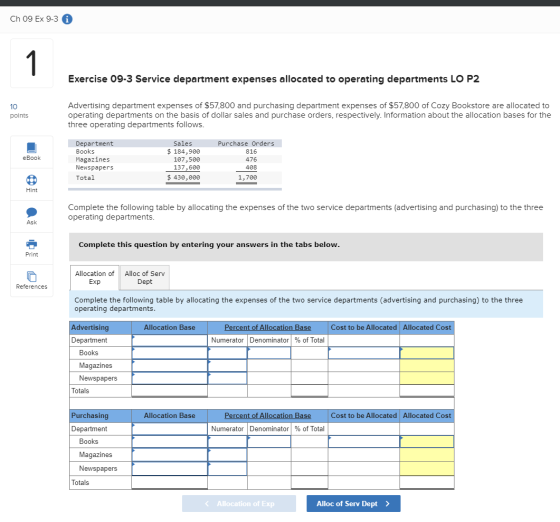Image resolution: width=560 pixels, height=522 pixels.
Task: Open Purchasing Department allocation base dropdown
Action: (x=170, y=428)
